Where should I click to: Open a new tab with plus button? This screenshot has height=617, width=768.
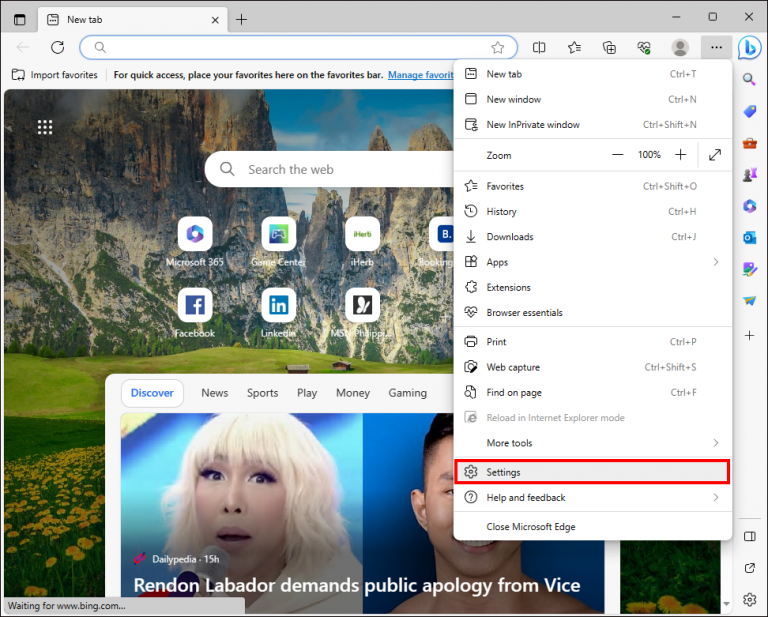tap(241, 20)
